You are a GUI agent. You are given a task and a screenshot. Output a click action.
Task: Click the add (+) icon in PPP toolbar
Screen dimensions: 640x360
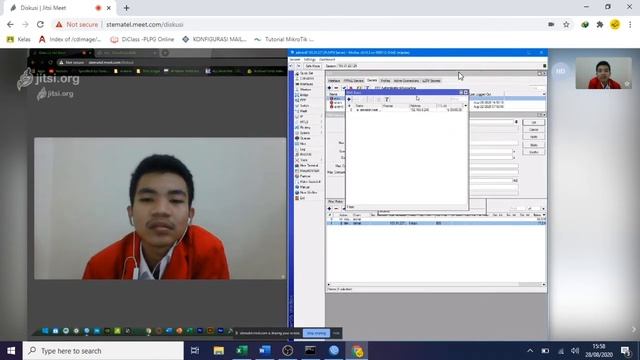(329, 88)
